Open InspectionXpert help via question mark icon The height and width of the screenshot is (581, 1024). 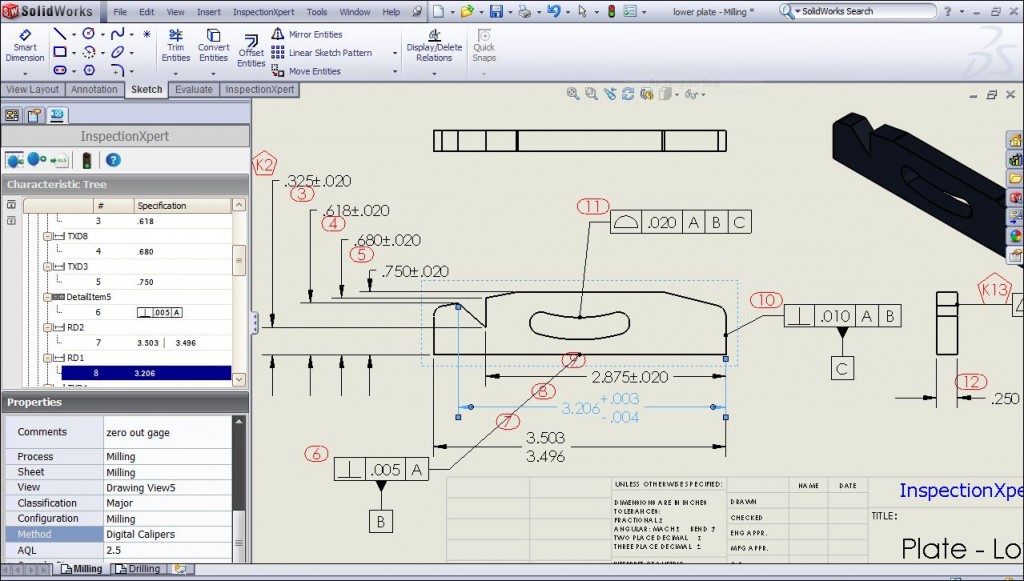pos(113,160)
